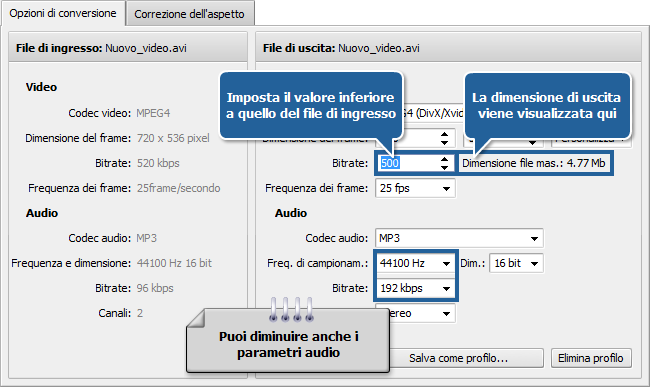This screenshot has height=387, width=650.
Task: Click the output Frequenza dei frame label
Action: click(x=316, y=188)
